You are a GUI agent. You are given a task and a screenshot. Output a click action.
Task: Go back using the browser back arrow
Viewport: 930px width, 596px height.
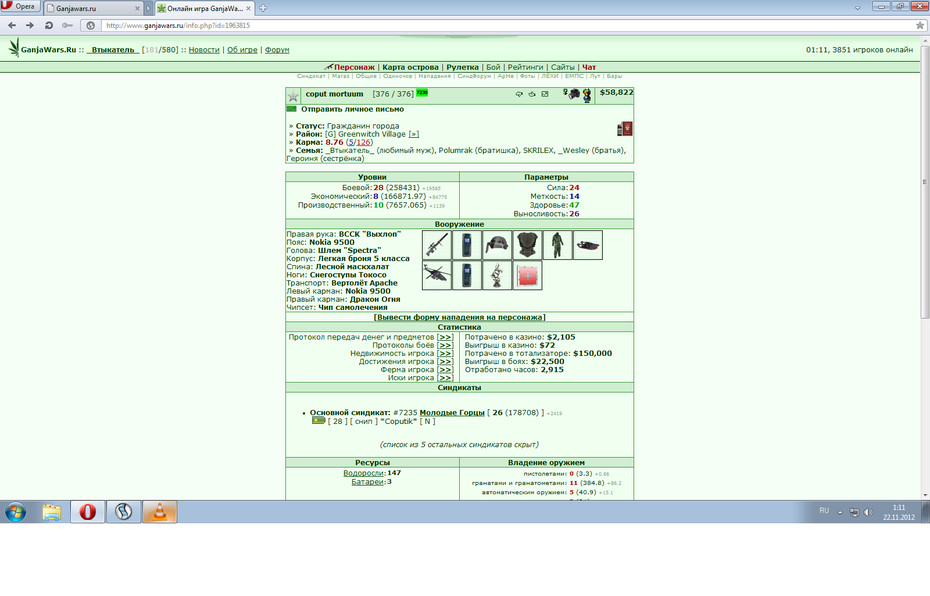click(x=12, y=26)
